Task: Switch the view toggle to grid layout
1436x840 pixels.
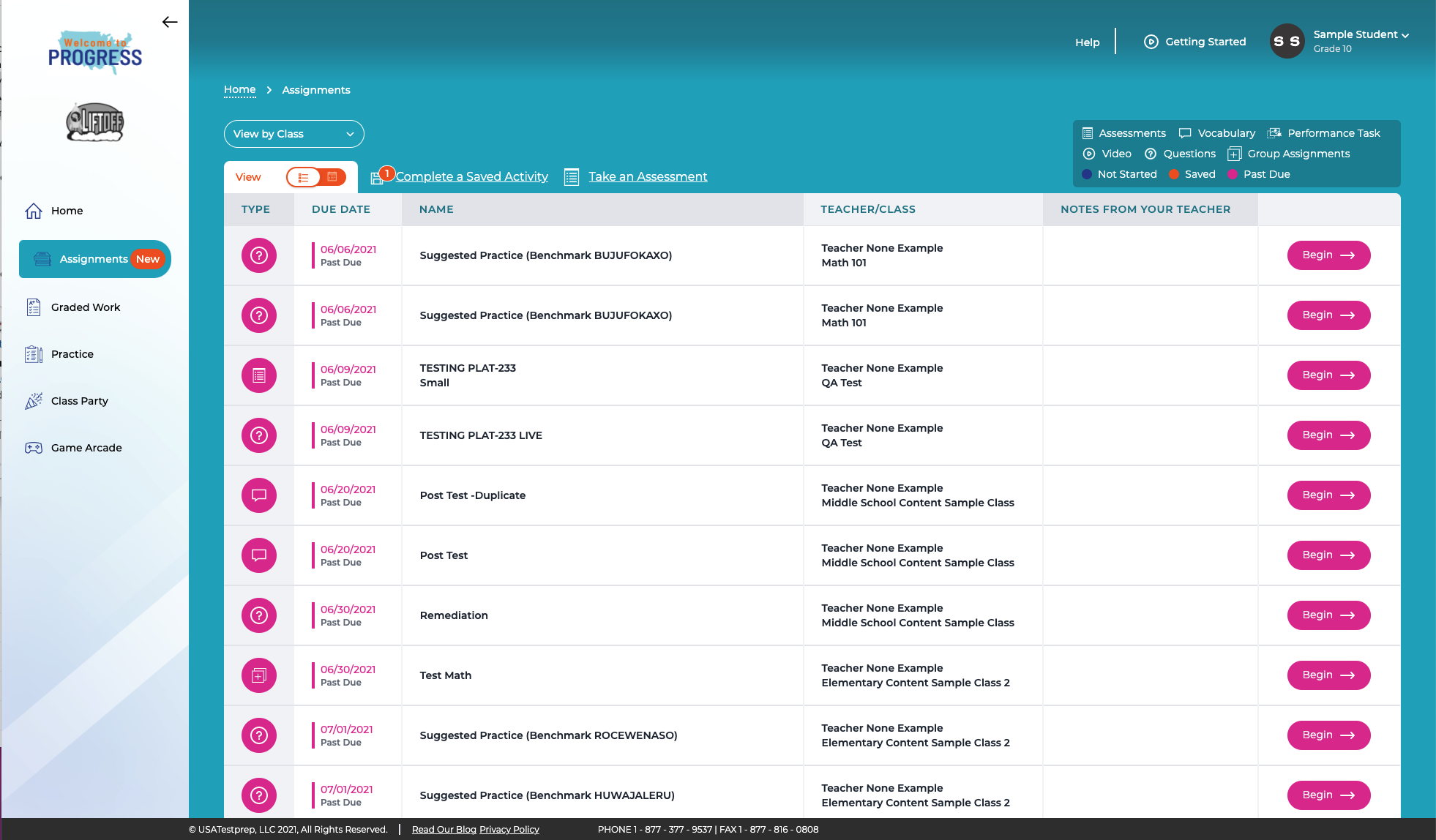Action: 333,176
